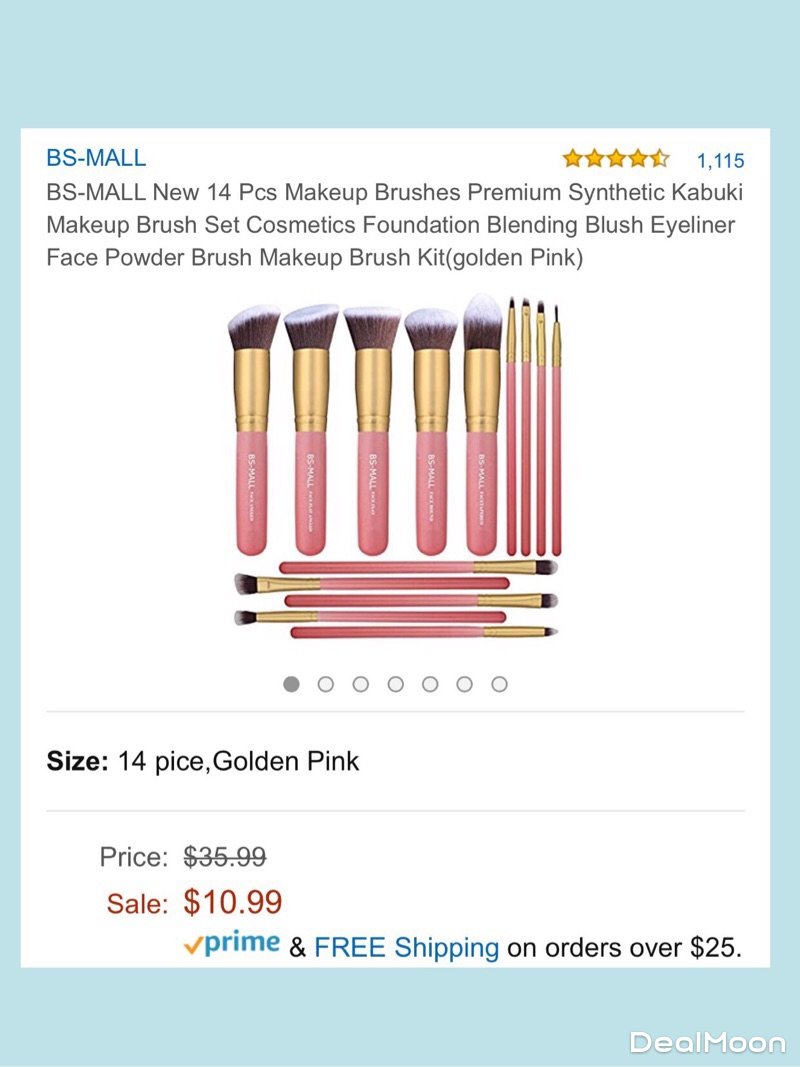Click the star rating icons
Image resolution: width=800 pixels, height=1067 pixels.
tap(615, 158)
